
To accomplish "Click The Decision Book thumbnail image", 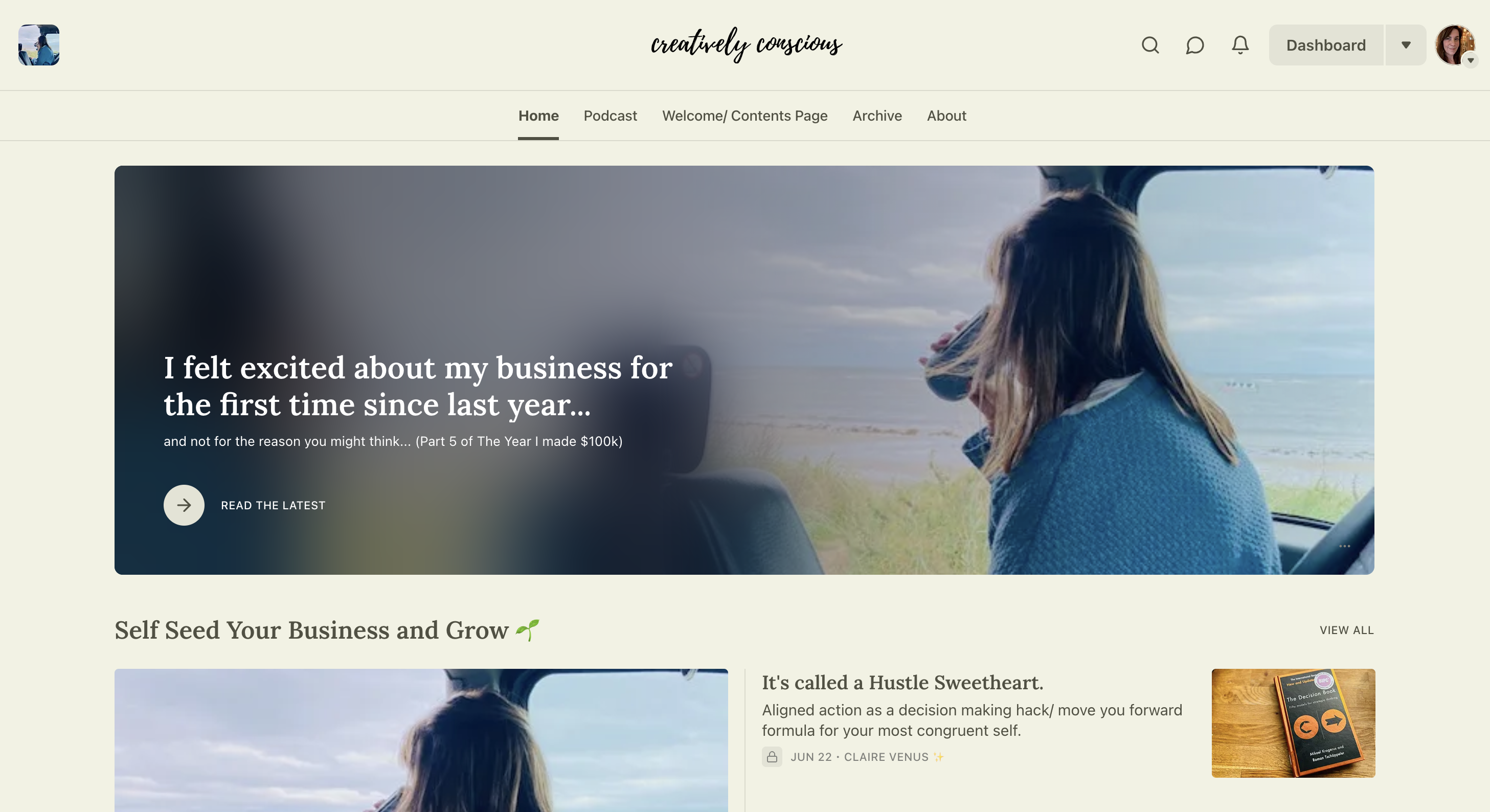I will point(1293,723).
